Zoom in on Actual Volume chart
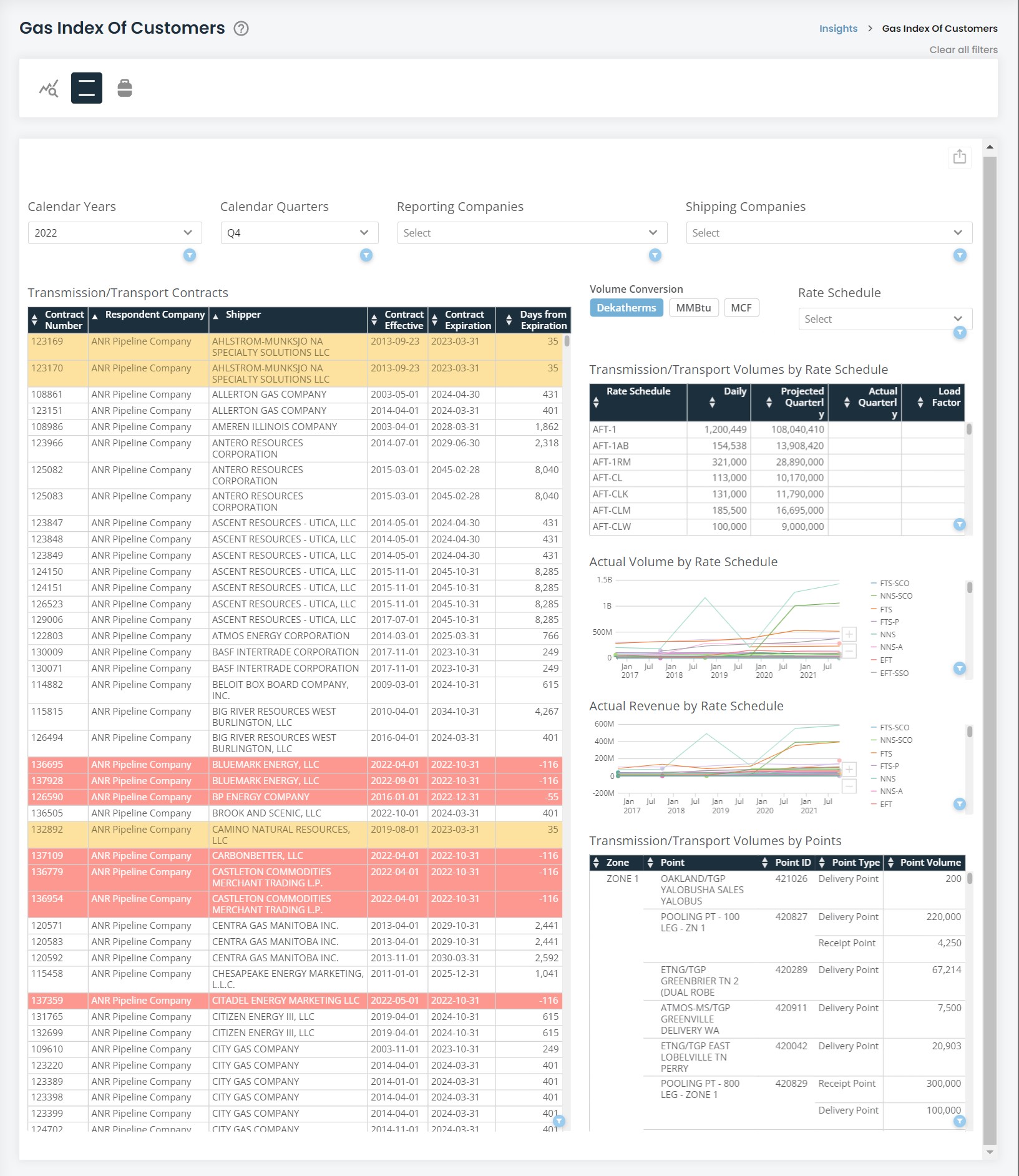The height and width of the screenshot is (1176, 1019). coord(849,634)
